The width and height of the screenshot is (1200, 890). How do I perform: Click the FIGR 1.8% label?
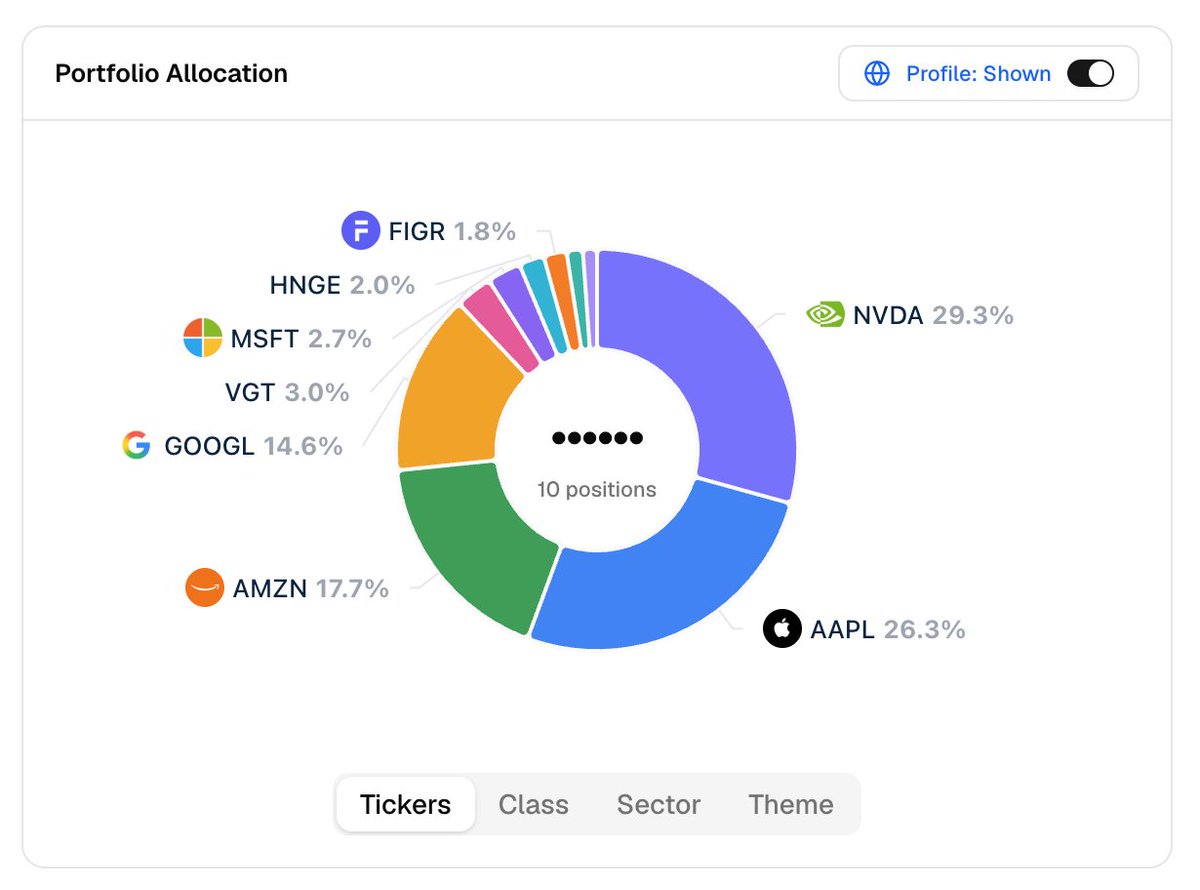click(x=452, y=232)
